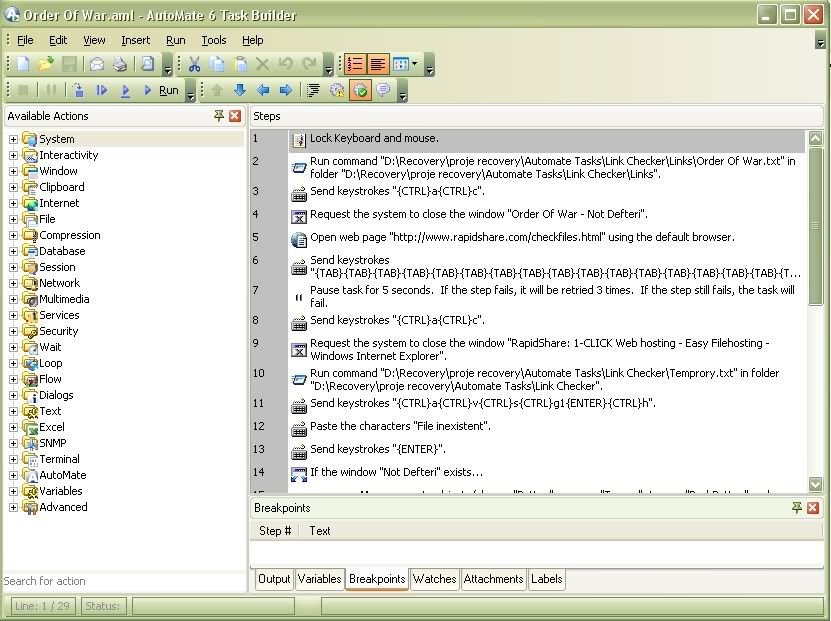Paste step using clipboard icon
This screenshot has height=621, width=831.
click(240, 64)
